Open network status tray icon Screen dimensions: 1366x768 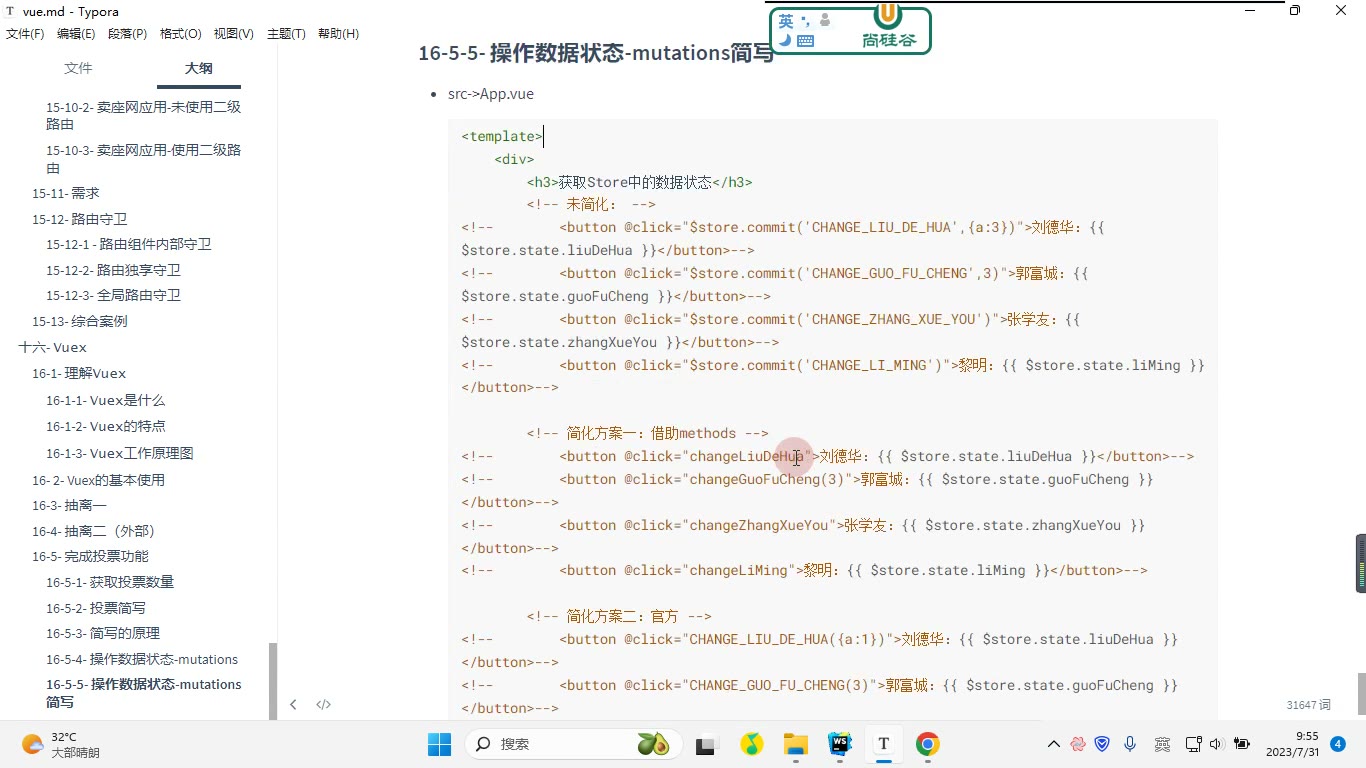coord(1193,744)
